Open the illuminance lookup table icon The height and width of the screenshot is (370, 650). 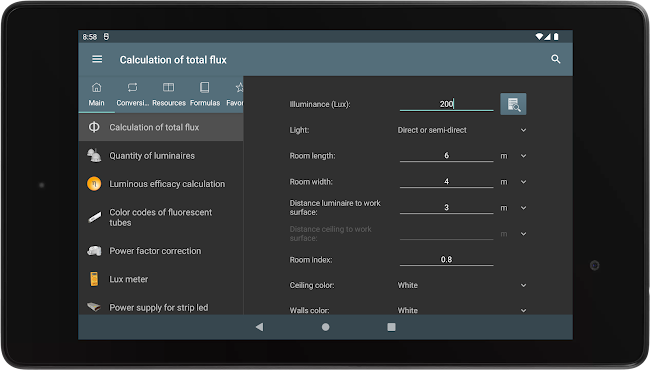[513, 104]
